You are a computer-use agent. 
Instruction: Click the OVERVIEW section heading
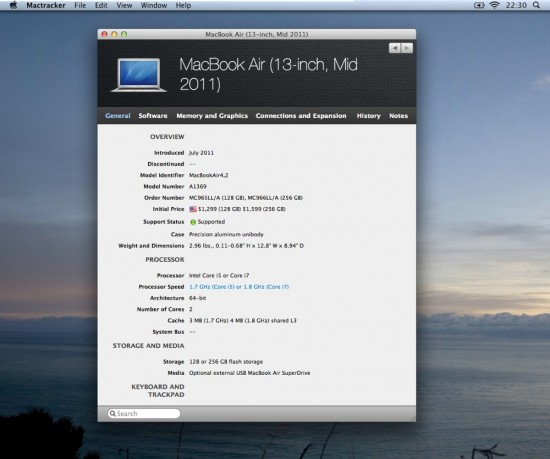pyautogui.click(x=167, y=137)
